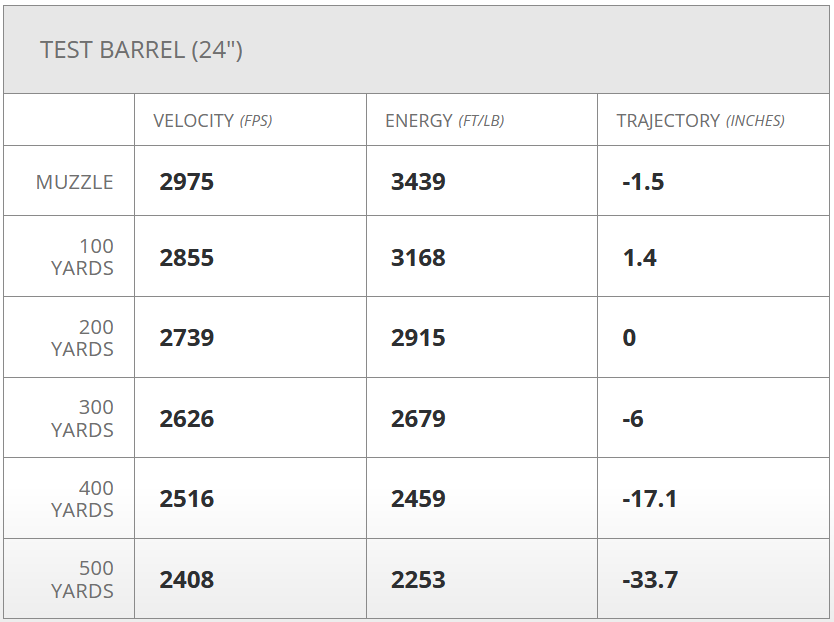The image size is (834, 622).
Task: Select the -6 trajectory cell
Action: click(x=633, y=419)
